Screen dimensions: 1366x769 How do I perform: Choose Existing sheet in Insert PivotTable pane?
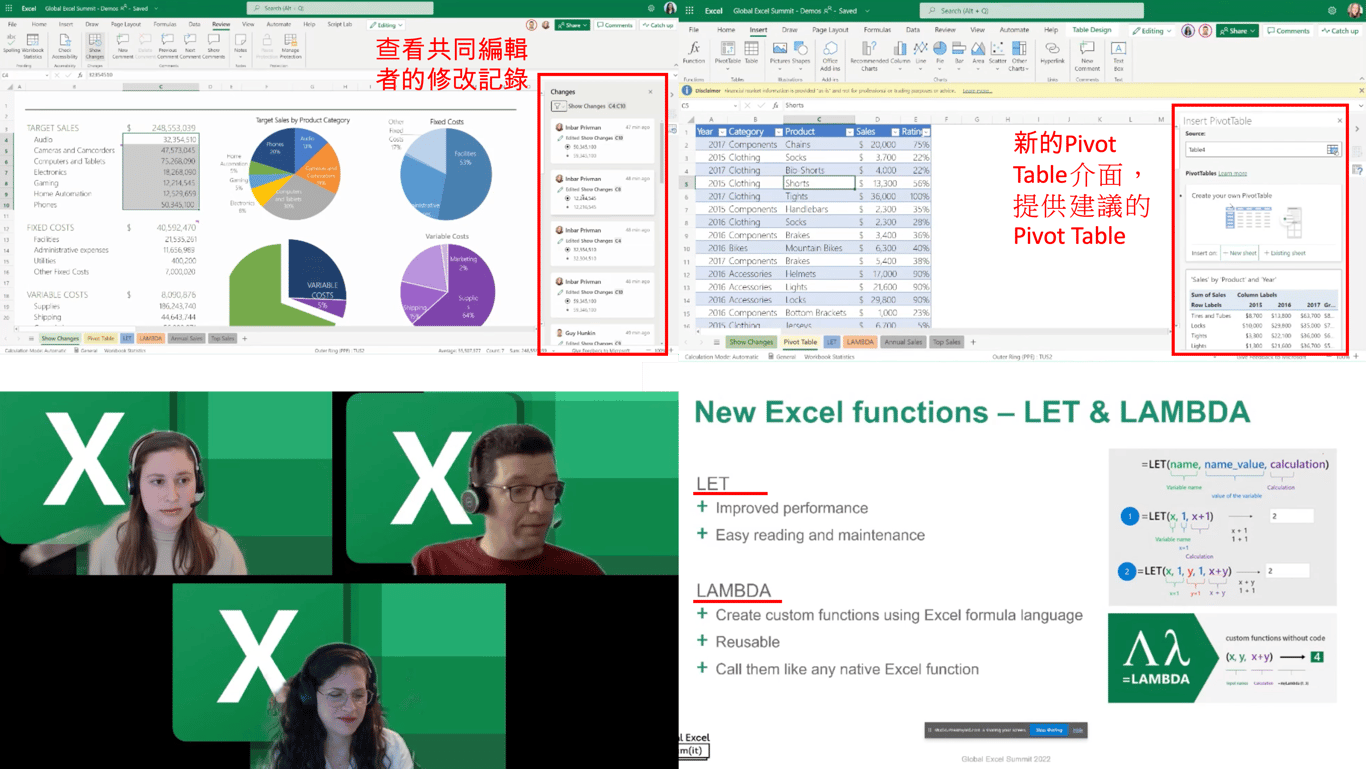(1285, 253)
